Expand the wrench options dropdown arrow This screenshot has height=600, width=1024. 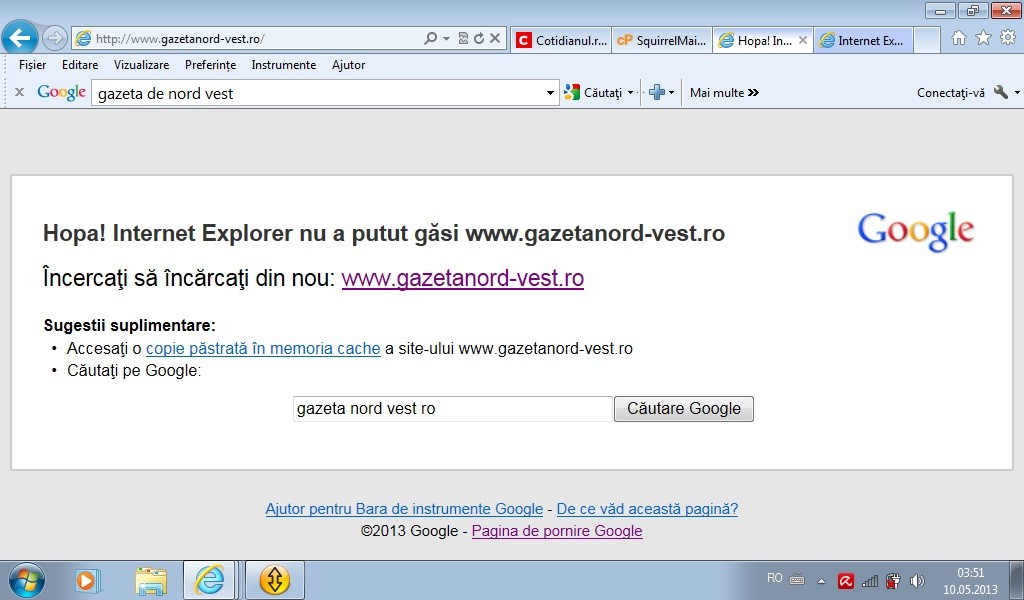click(x=1017, y=93)
